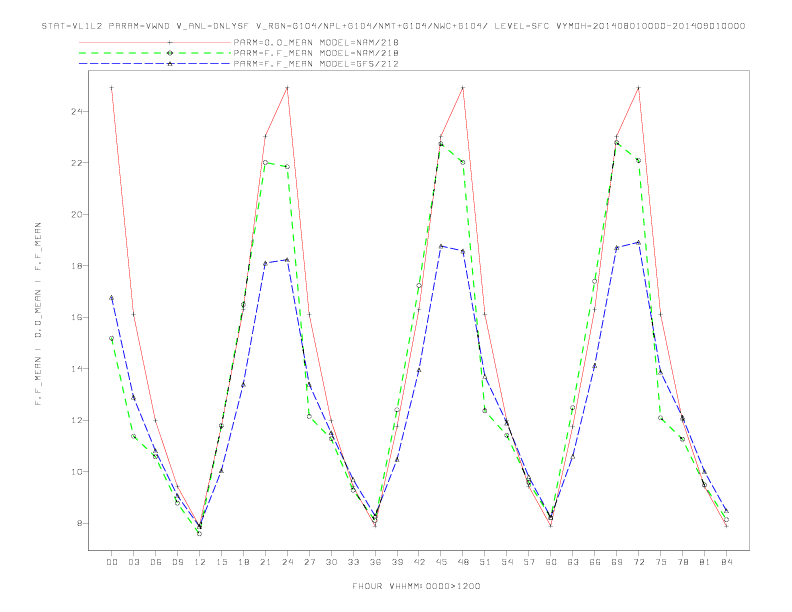Viewport: 792px width, 612px height.
Task: Click x-axis tick label 27
Action: pyautogui.click(x=309, y=562)
